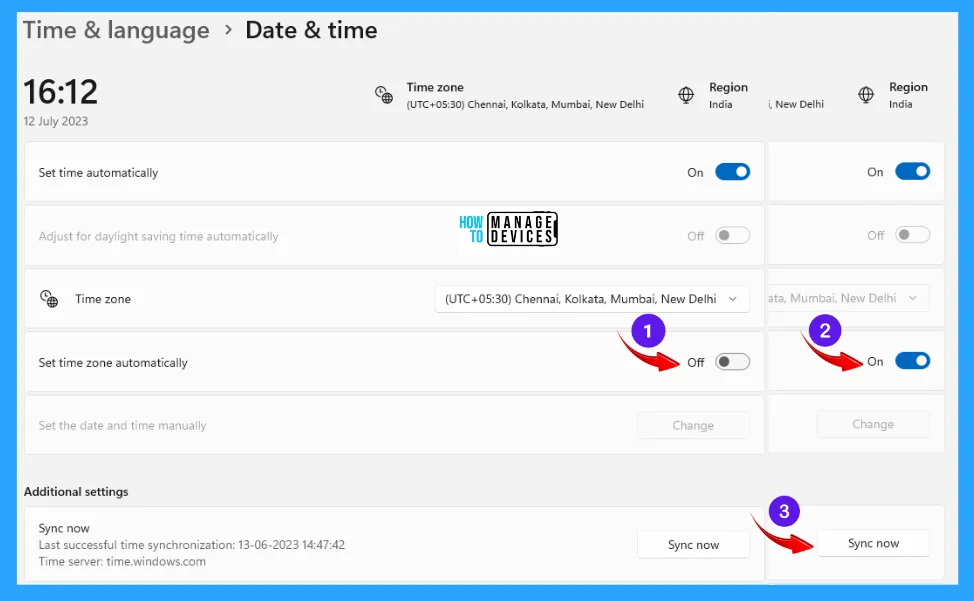Click the rightmost Sync now button
Viewport: 974px width, 601px height.
coord(873,543)
